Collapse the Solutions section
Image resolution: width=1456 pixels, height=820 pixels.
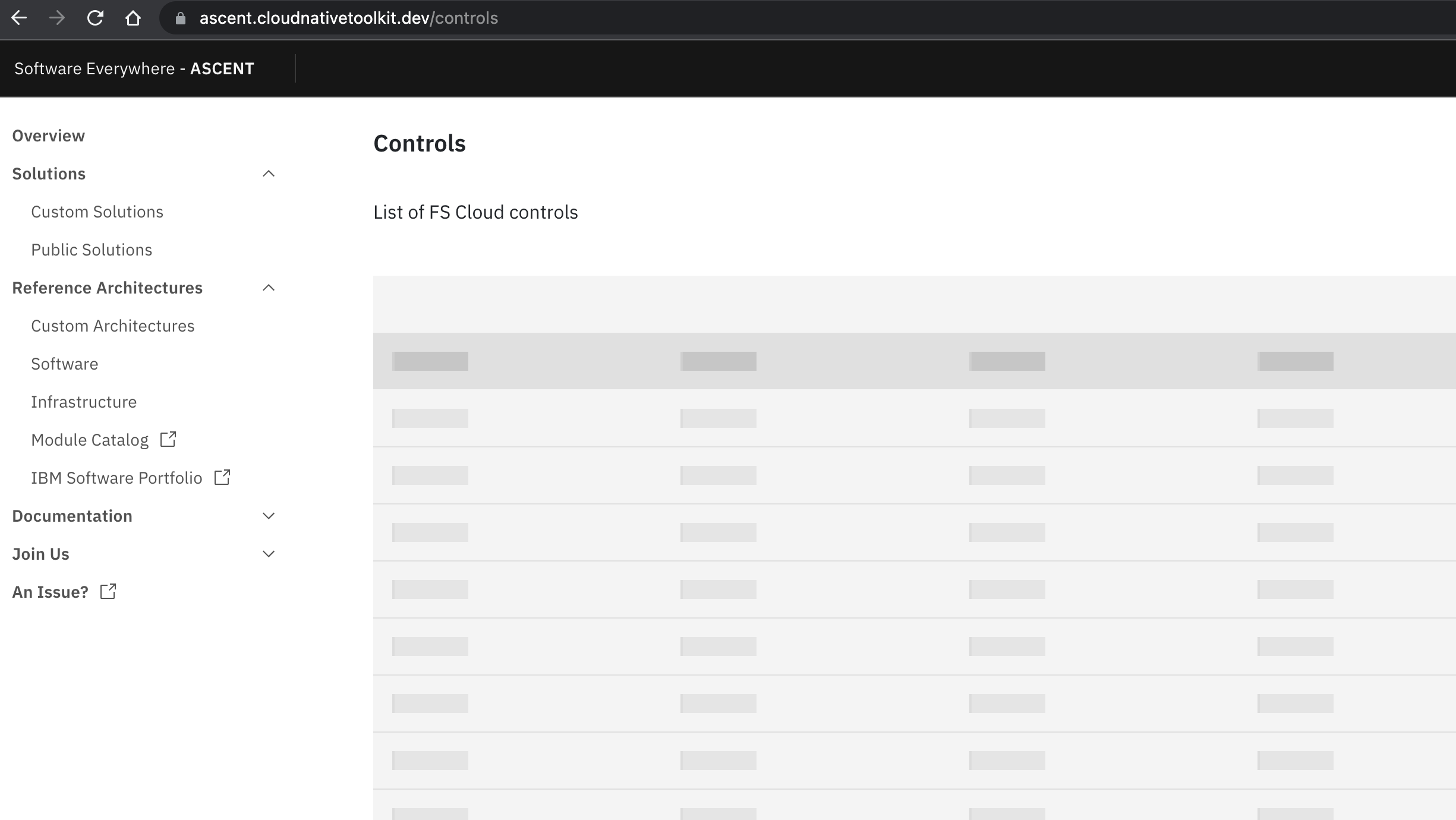(269, 174)
